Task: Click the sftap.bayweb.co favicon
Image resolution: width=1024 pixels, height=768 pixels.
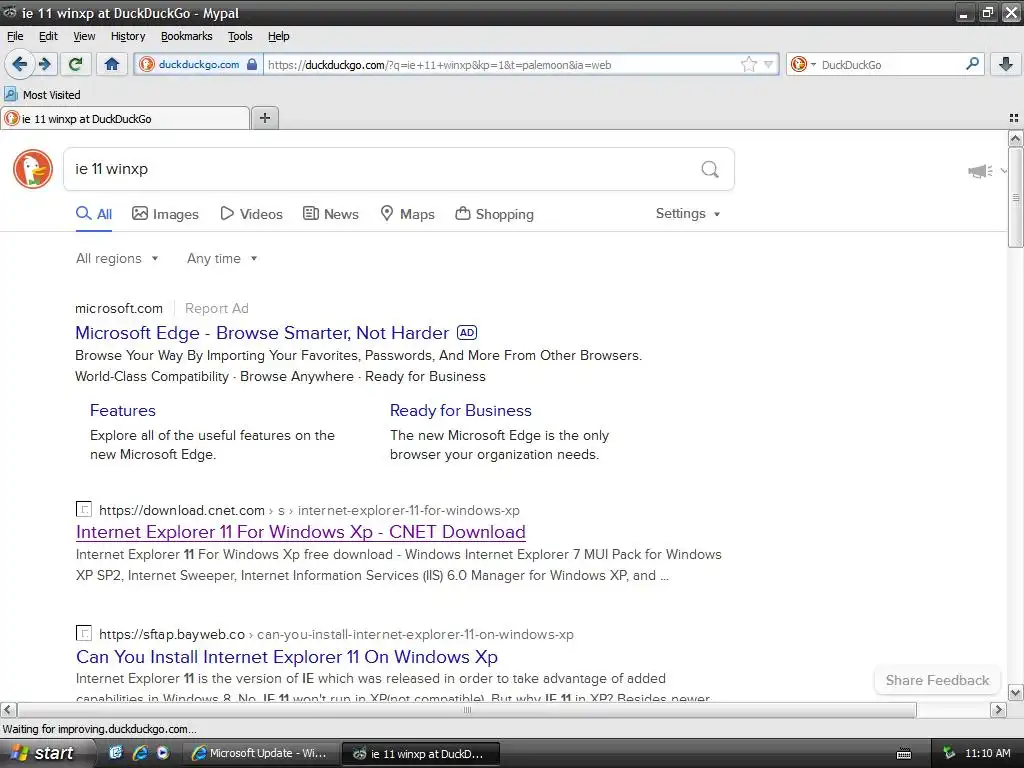Action: (84, 633)
